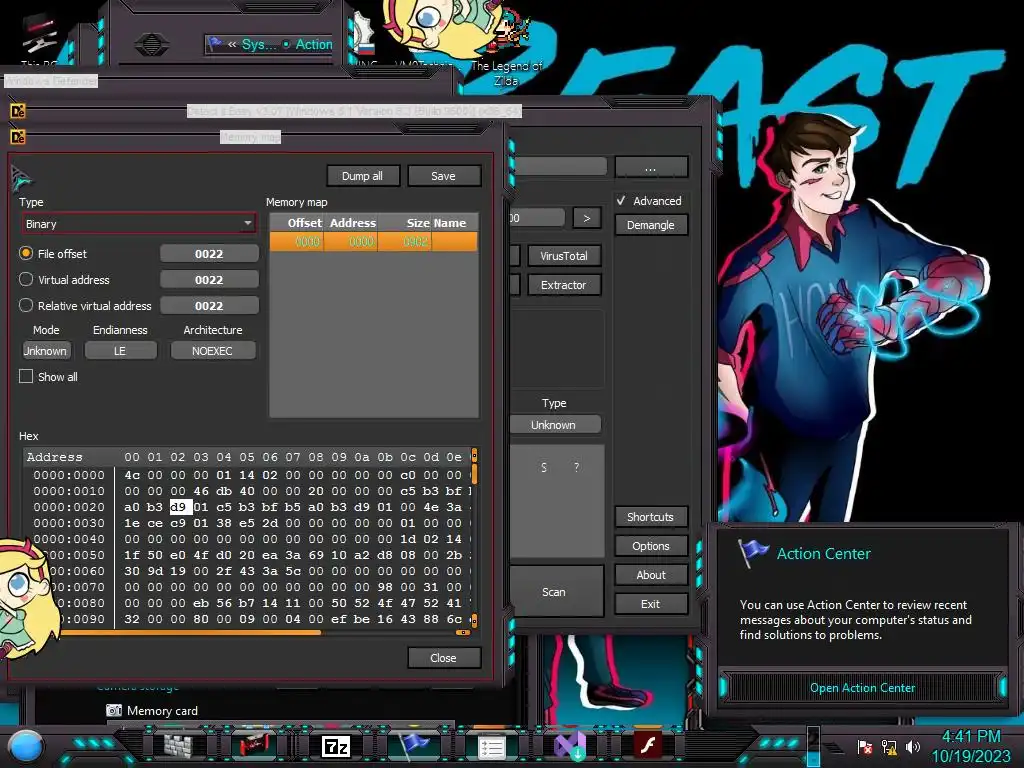Open the red-black app icon beside firewall

click(x=255, y=746)
